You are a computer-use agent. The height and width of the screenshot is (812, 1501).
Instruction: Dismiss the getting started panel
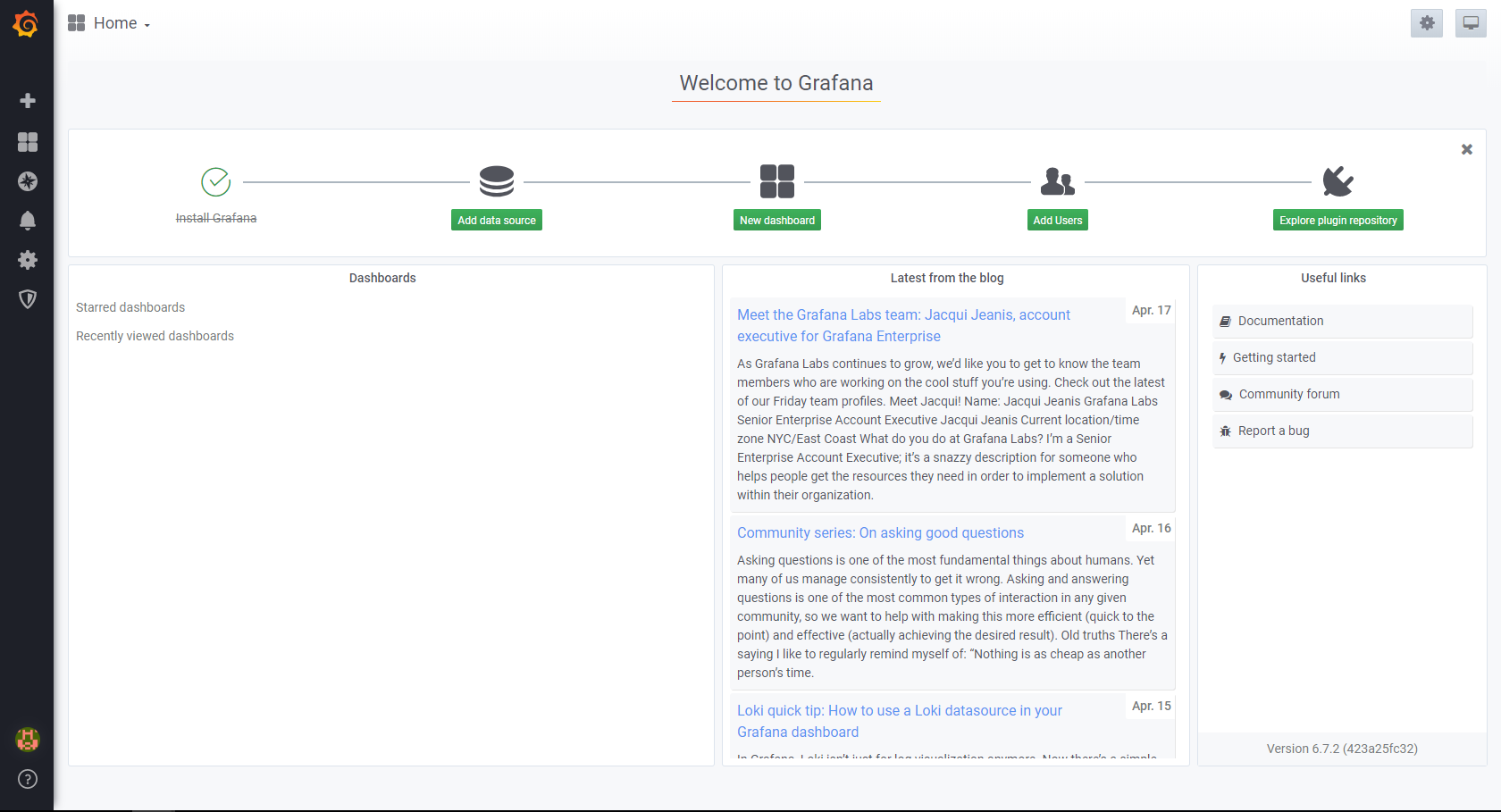point(1466,149)
